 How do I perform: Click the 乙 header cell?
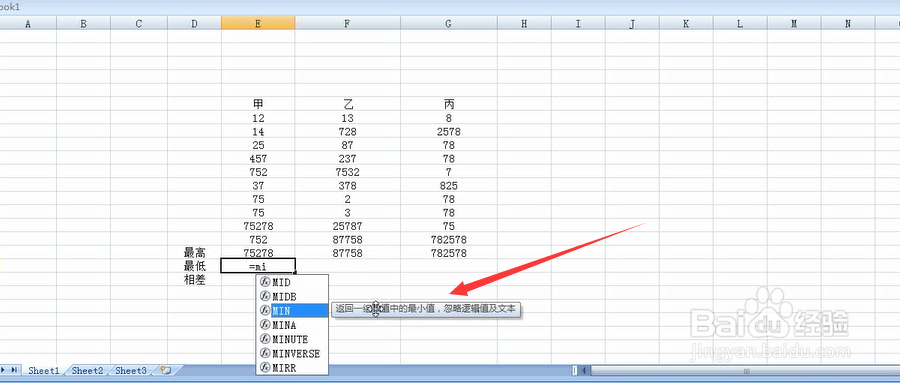pos(348,104)
